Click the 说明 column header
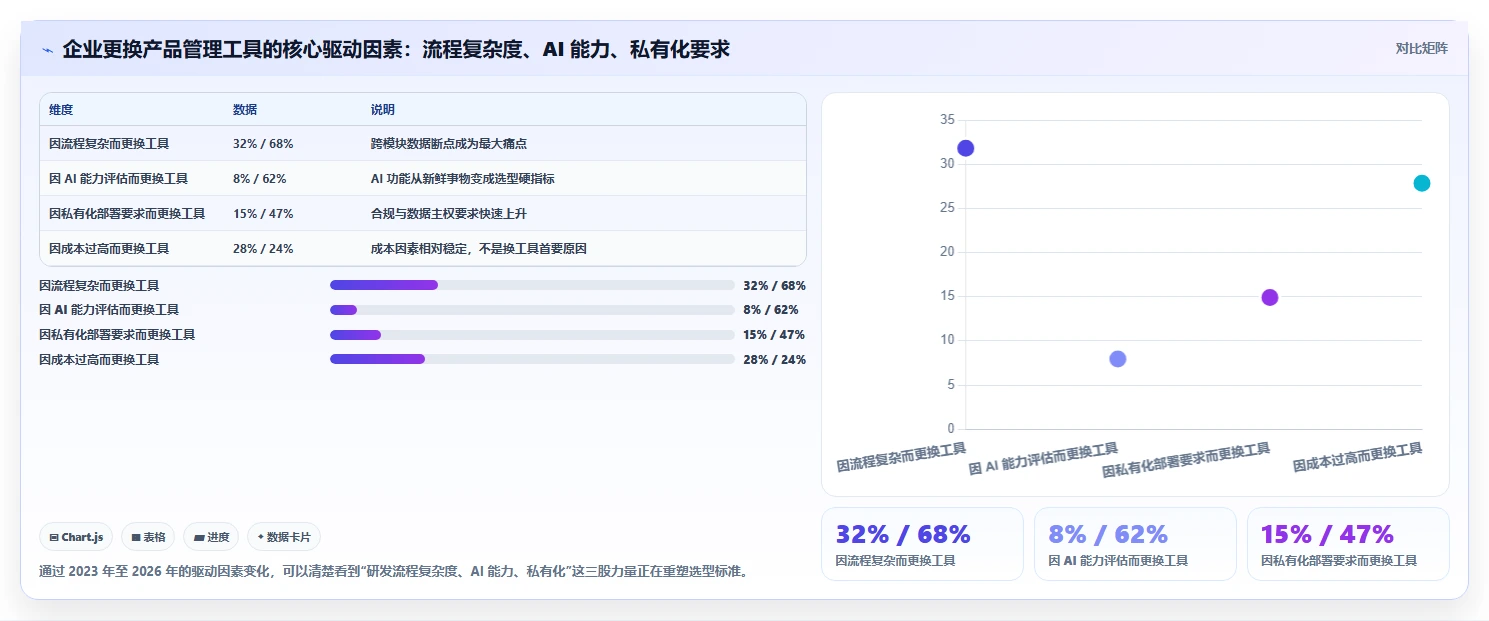This screenshot has width=1489, height=621. coord(383,109)
